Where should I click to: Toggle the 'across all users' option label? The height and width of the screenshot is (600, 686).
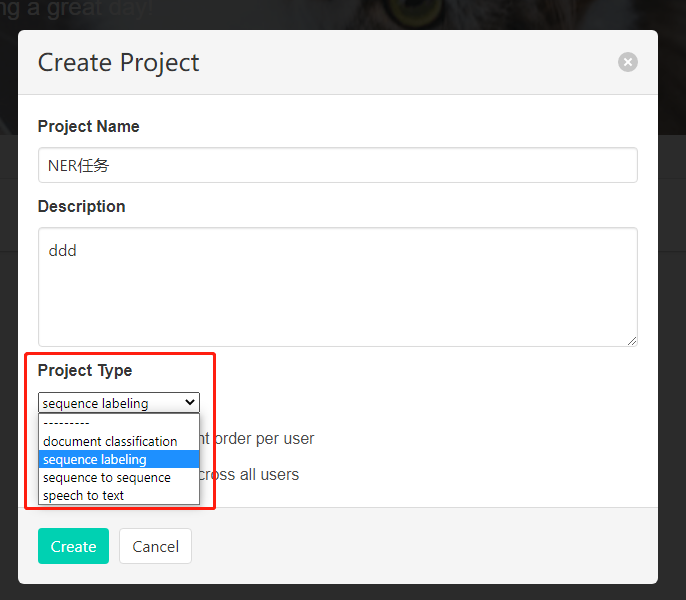pyautogui.click(x=250, y=474)
